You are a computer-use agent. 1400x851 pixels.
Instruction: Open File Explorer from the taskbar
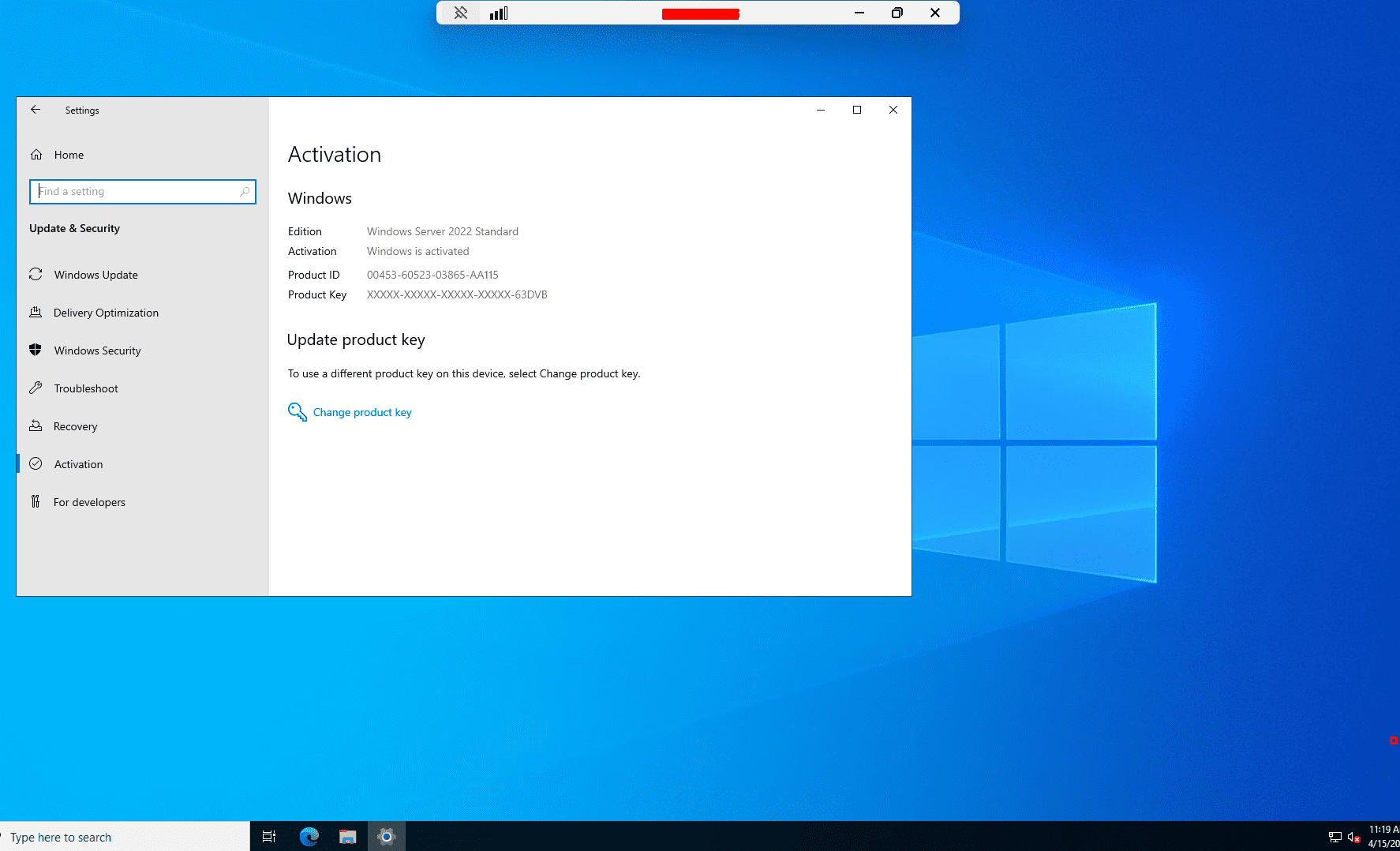tap(347, 837)
